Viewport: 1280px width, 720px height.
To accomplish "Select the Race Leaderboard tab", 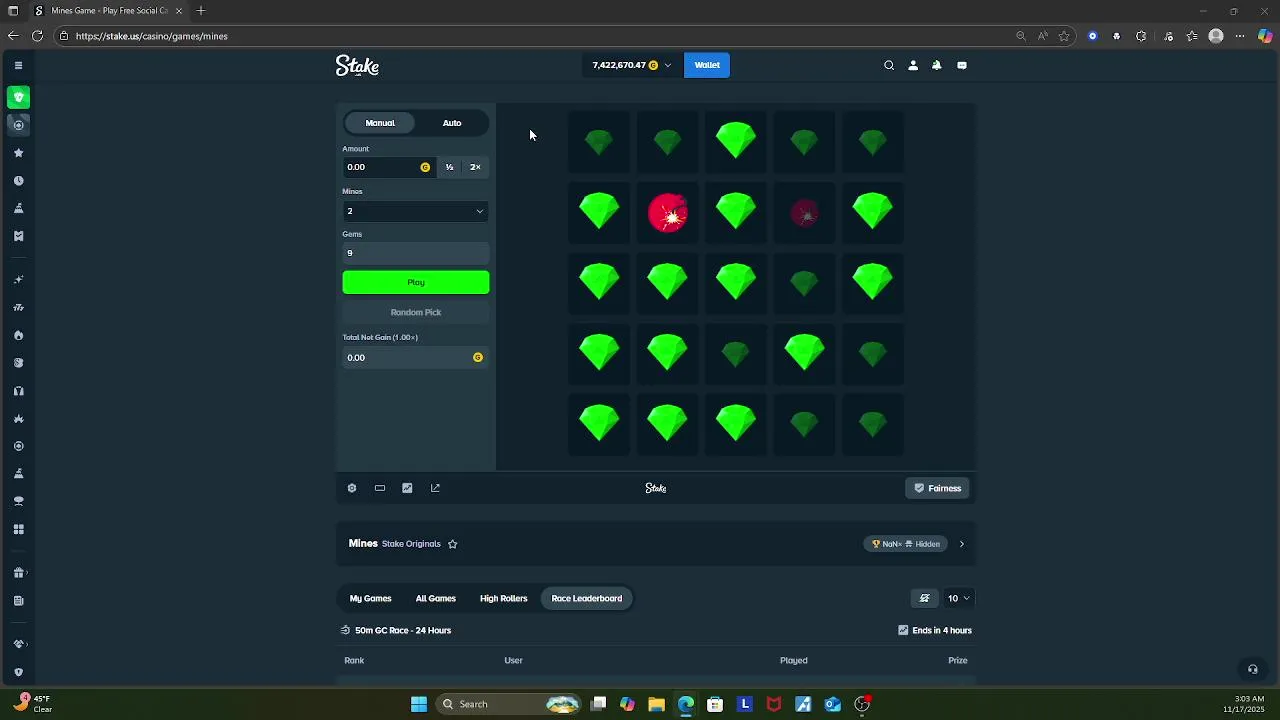I will 587,598.
